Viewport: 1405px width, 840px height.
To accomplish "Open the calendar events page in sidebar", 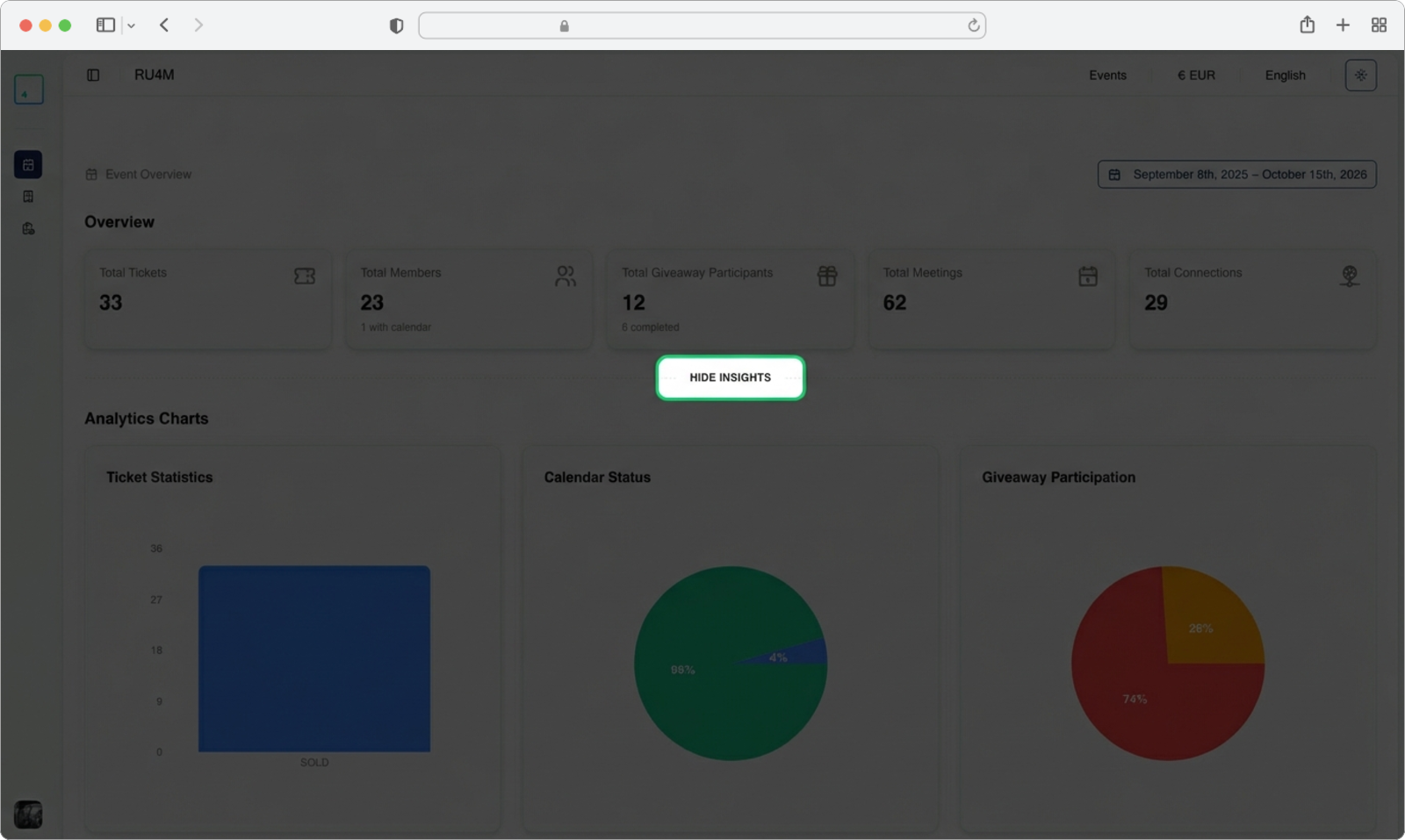I will (x=28, y=164).
